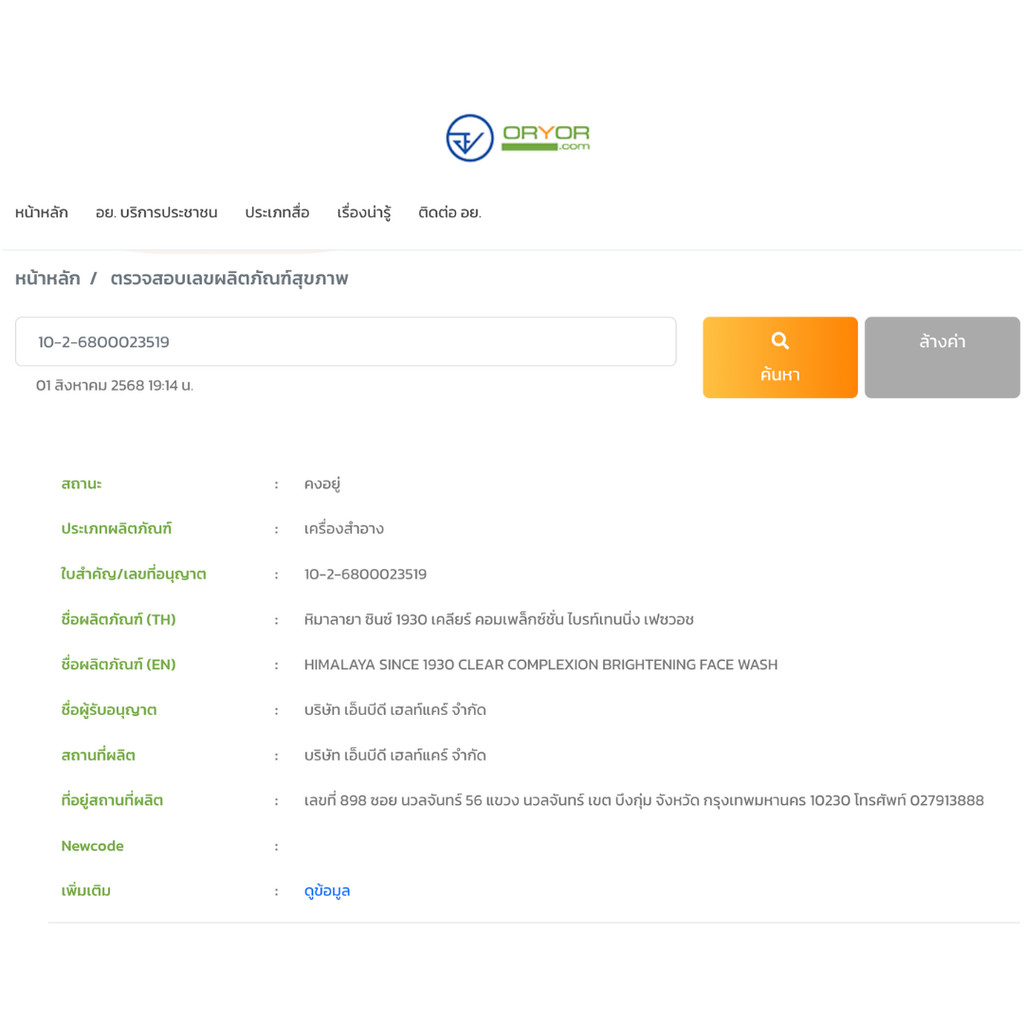1024x1024 pixels.
Task: Open the เรื่องน่ารู้ menu item
Action: click(364, 212)
